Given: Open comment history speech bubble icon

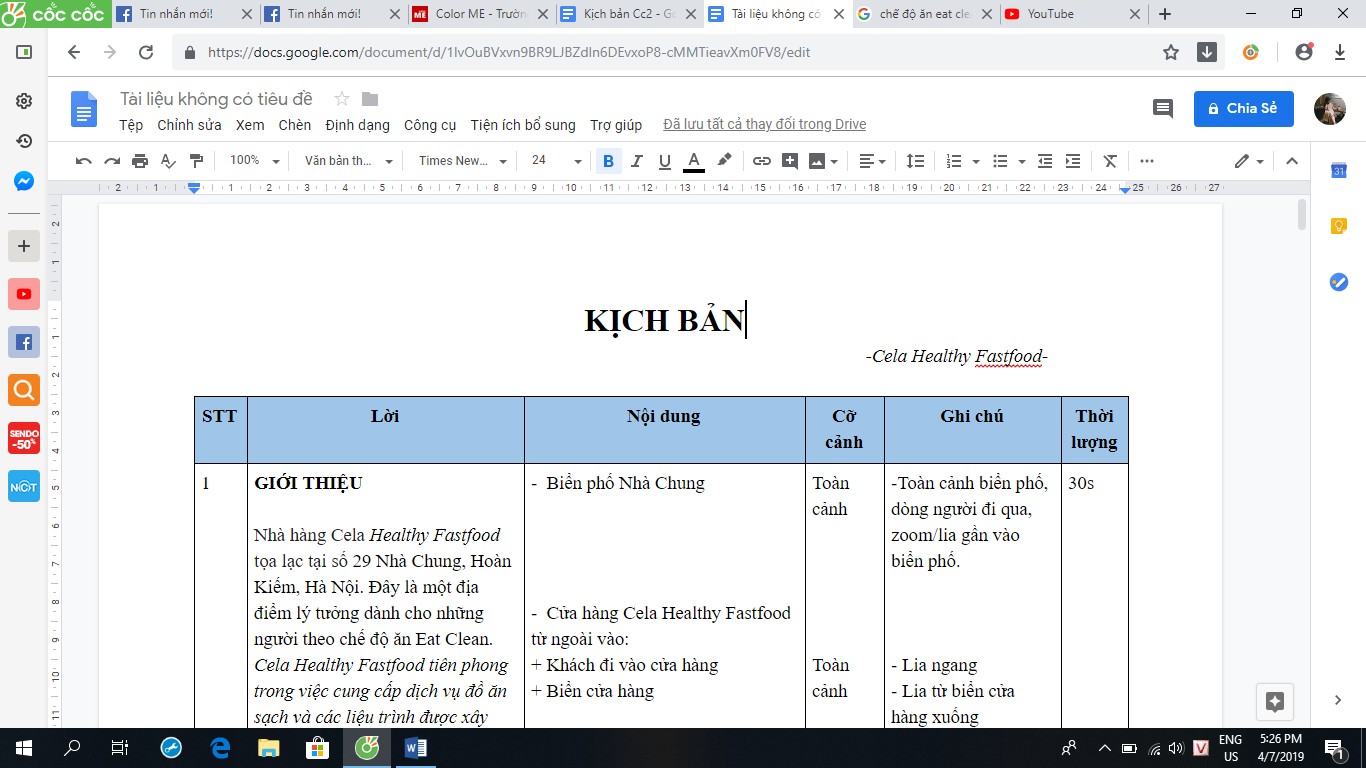Looking at the screenshot, I should [x=1163, y=109].
